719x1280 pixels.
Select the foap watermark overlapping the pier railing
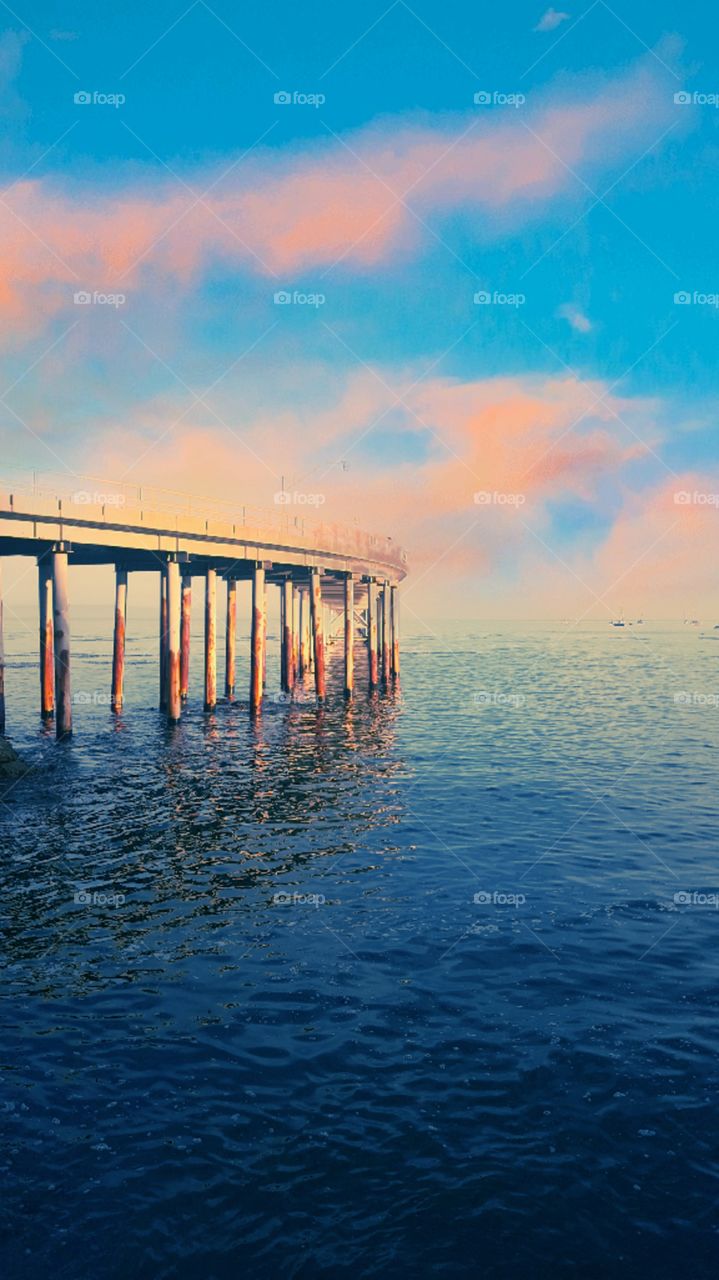coord(99,498)
